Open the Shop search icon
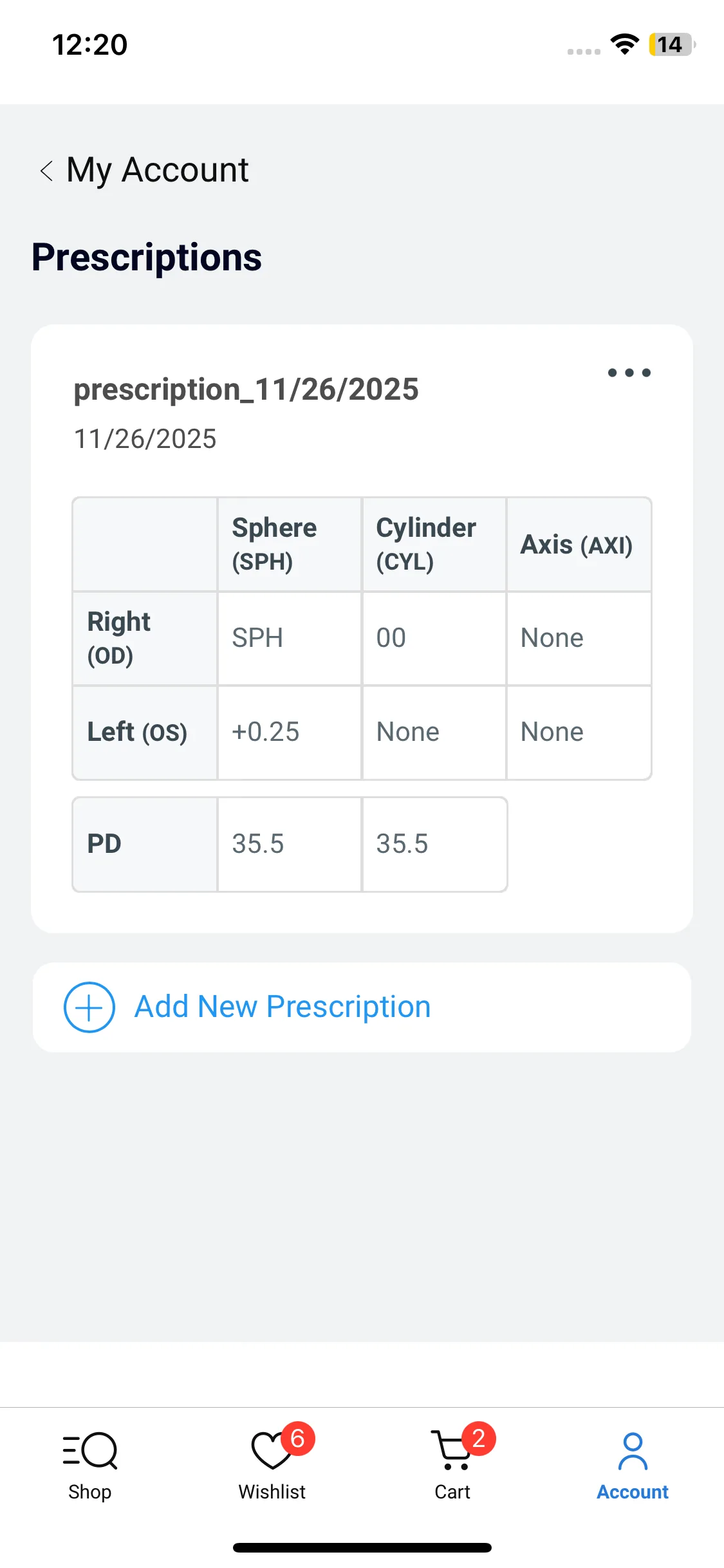 pos(90,1451)
